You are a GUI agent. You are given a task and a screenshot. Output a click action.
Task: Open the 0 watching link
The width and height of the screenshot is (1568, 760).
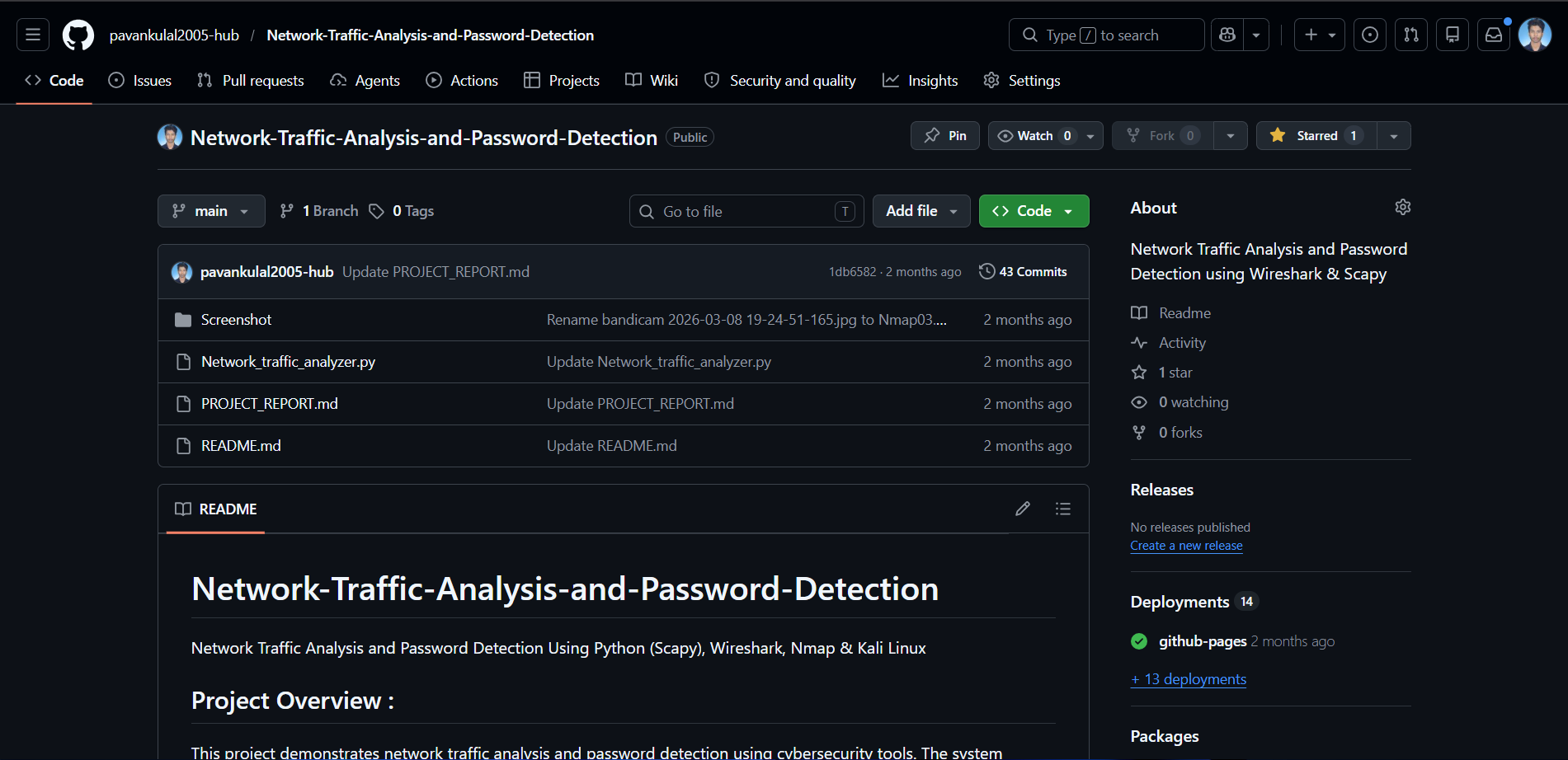point(1180,402)
